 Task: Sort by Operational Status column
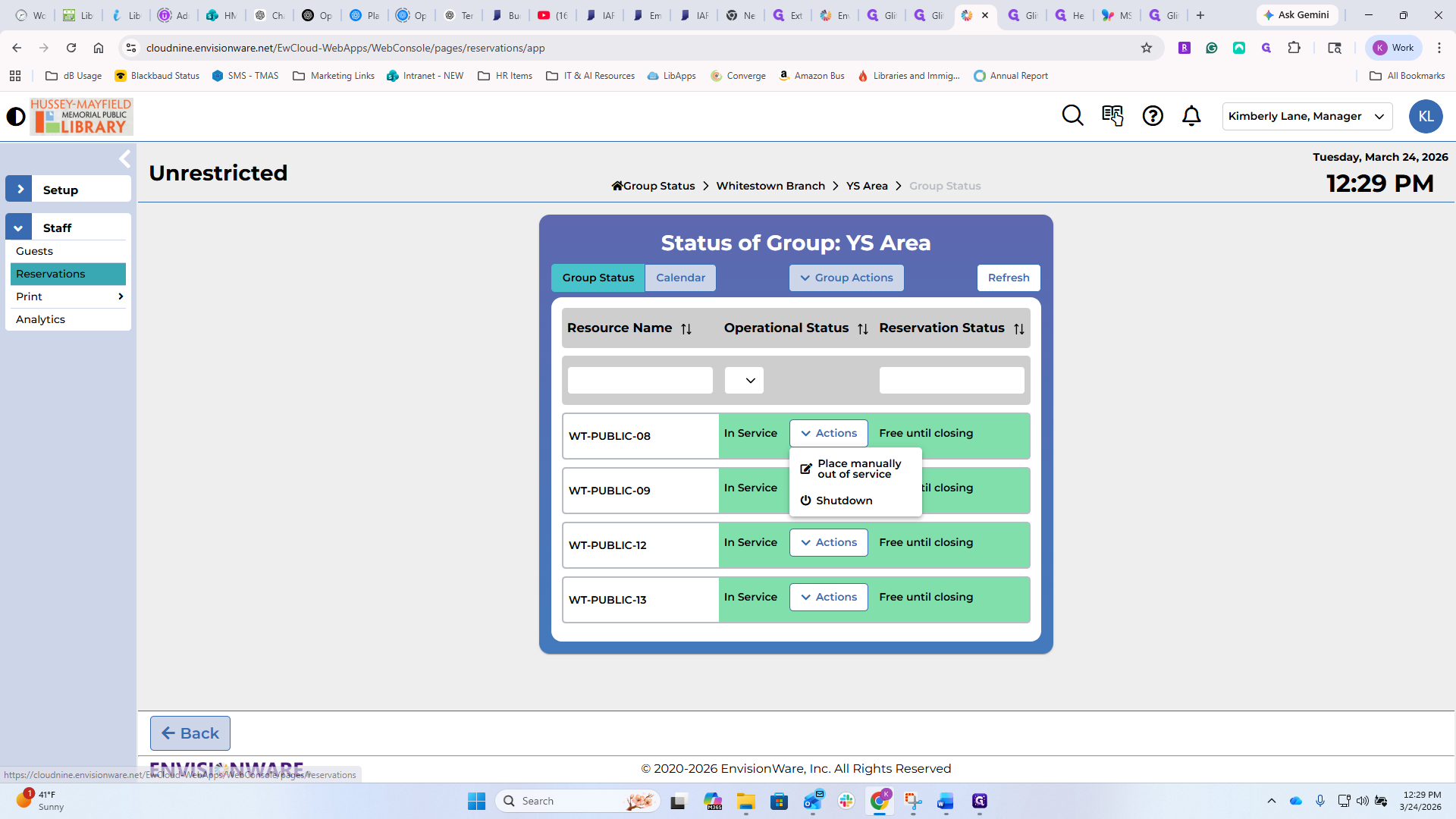pyautogui.click(x=863, y=329)
